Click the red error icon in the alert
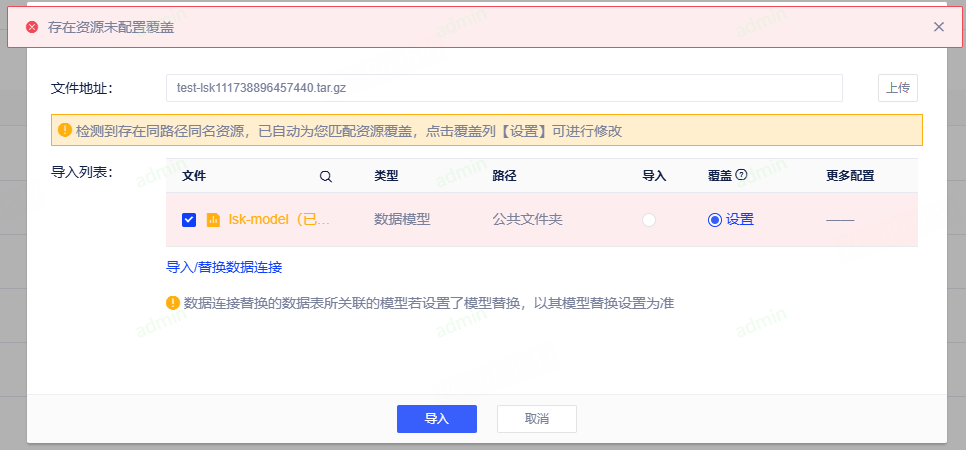 coord(32,27)
